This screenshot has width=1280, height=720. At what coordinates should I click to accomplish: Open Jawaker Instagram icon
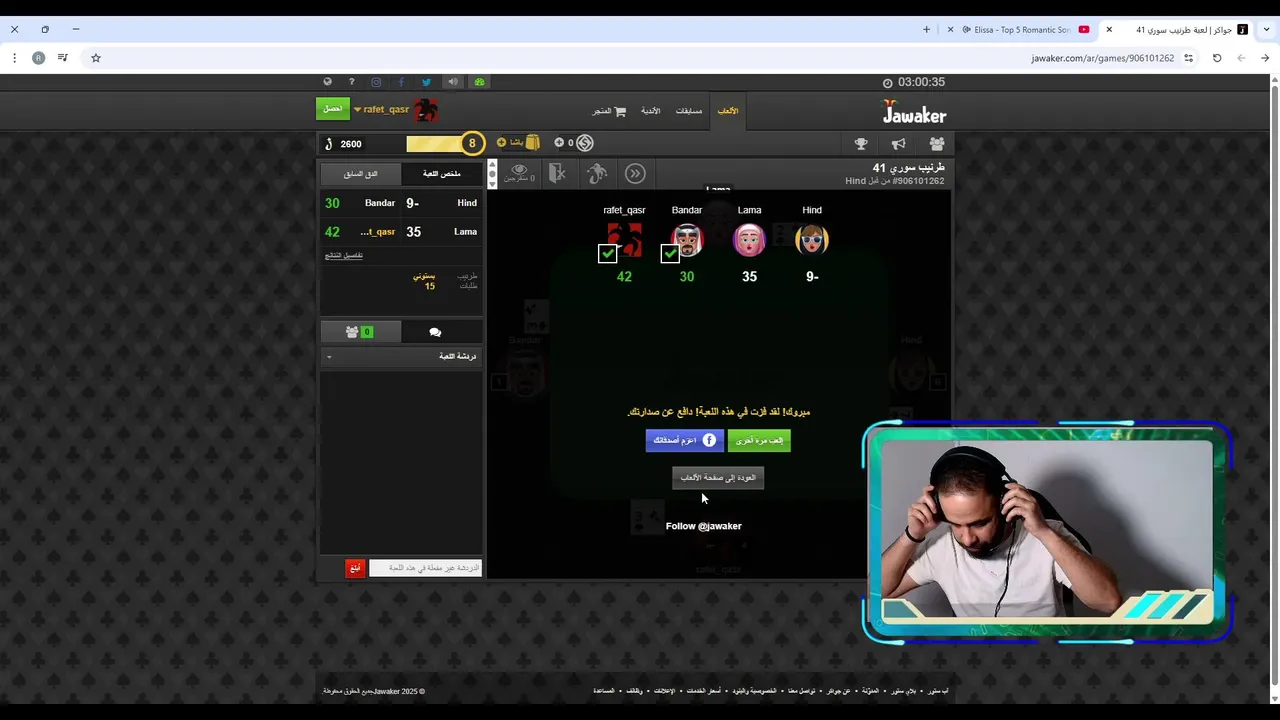click(x=376, y=82)
